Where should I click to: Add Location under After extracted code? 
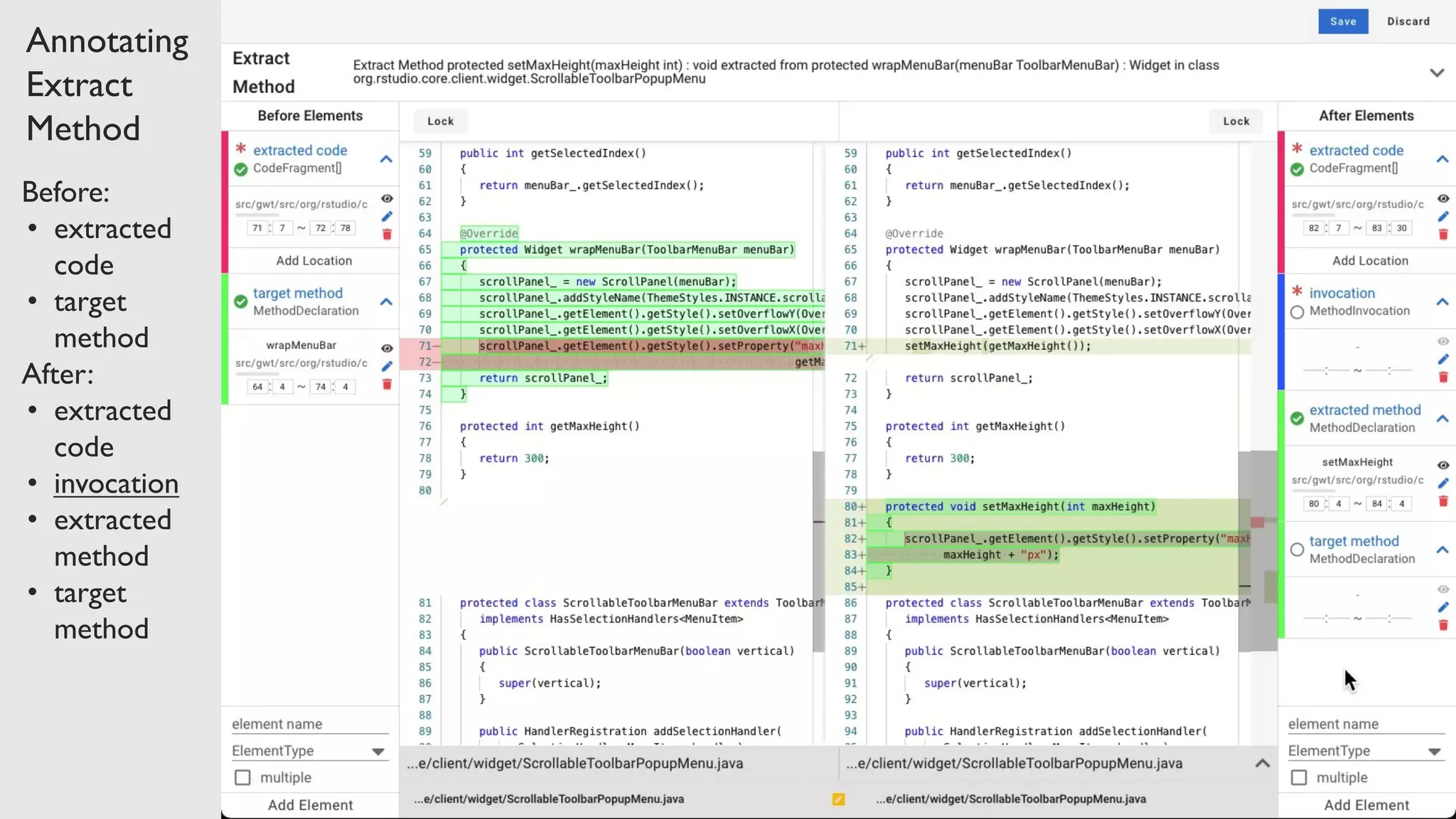1370,261
